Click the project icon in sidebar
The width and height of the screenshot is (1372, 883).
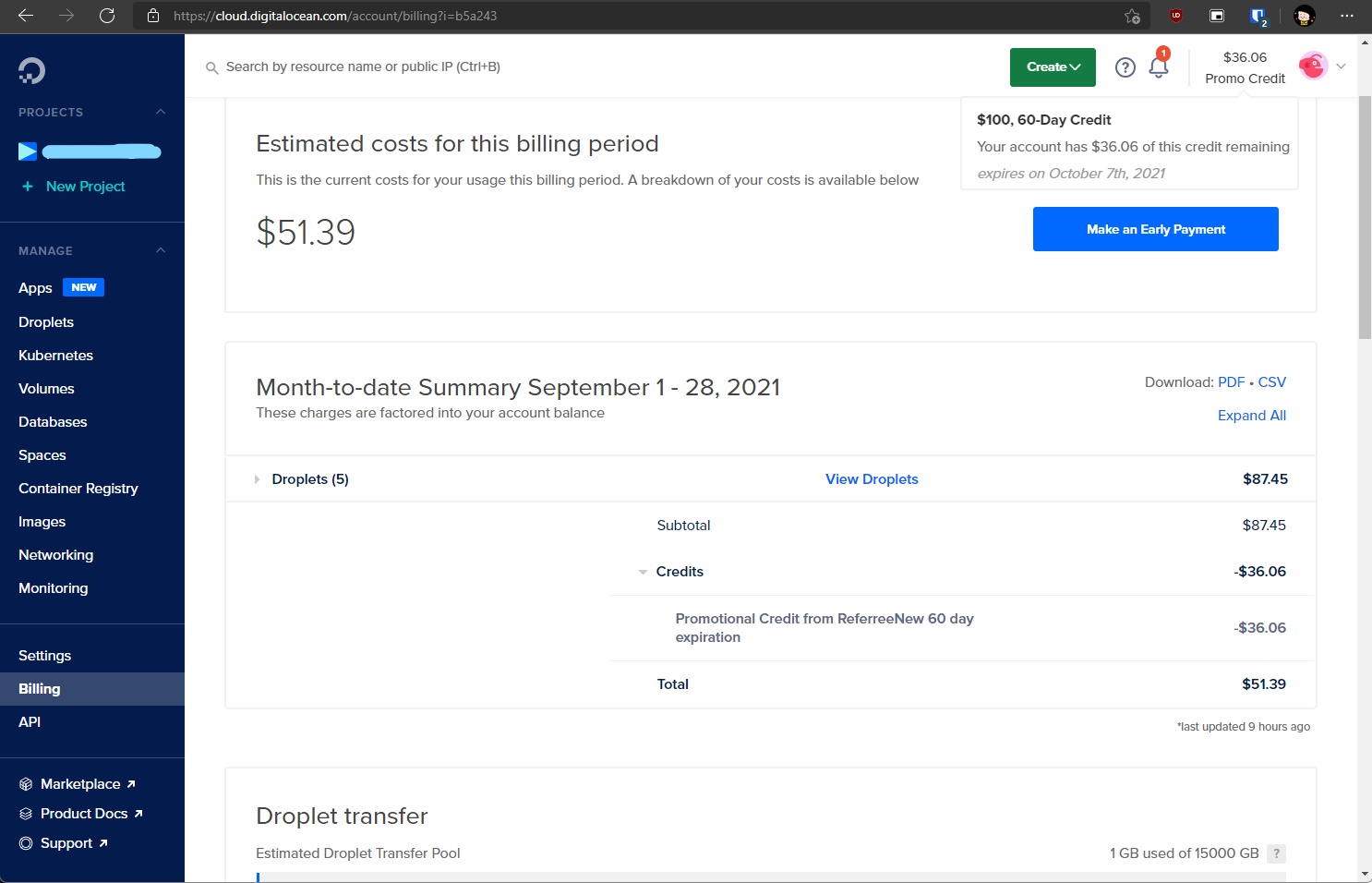click(x=28, y=151)
